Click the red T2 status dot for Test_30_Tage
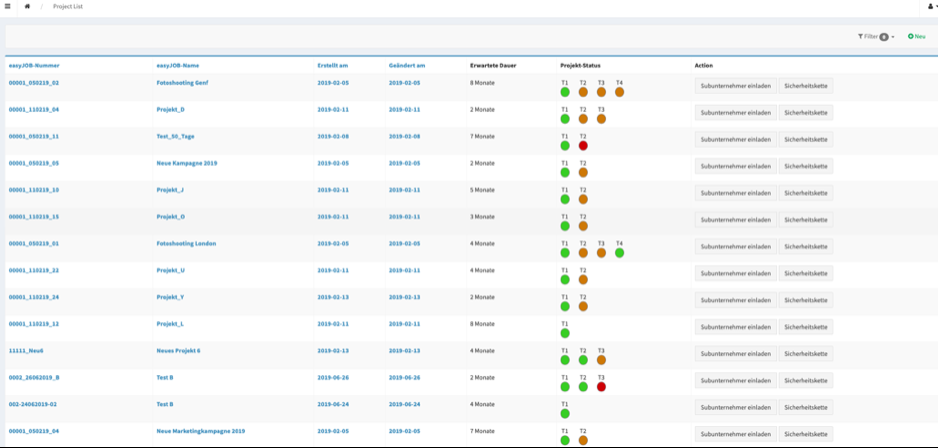 point(583,145)
